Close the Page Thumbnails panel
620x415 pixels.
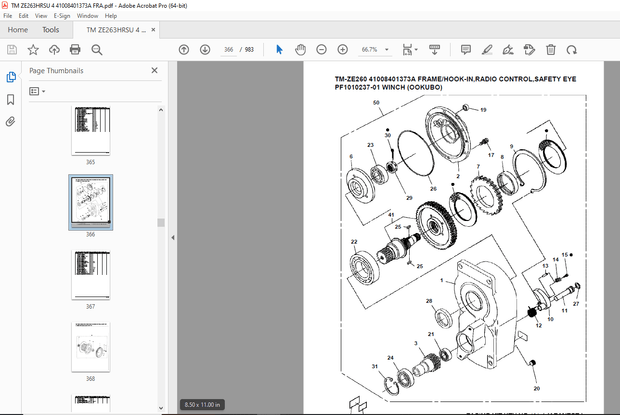155,70
